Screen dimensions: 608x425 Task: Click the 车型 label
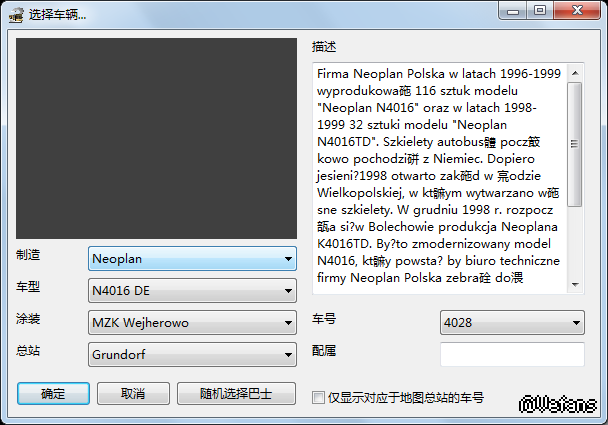click(28, 287)
